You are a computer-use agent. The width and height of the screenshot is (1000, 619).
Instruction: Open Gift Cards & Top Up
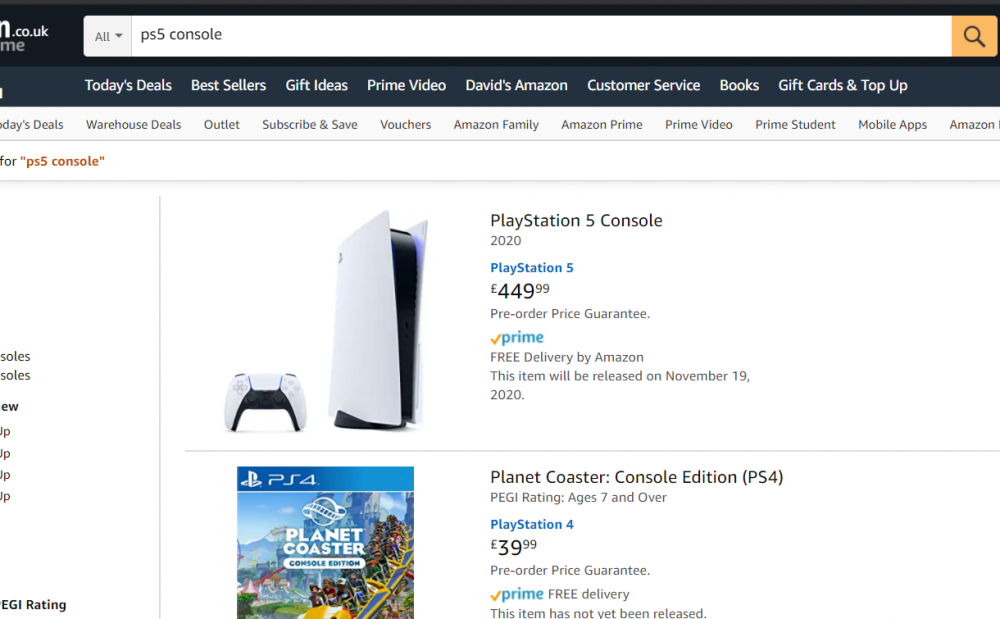842,85
